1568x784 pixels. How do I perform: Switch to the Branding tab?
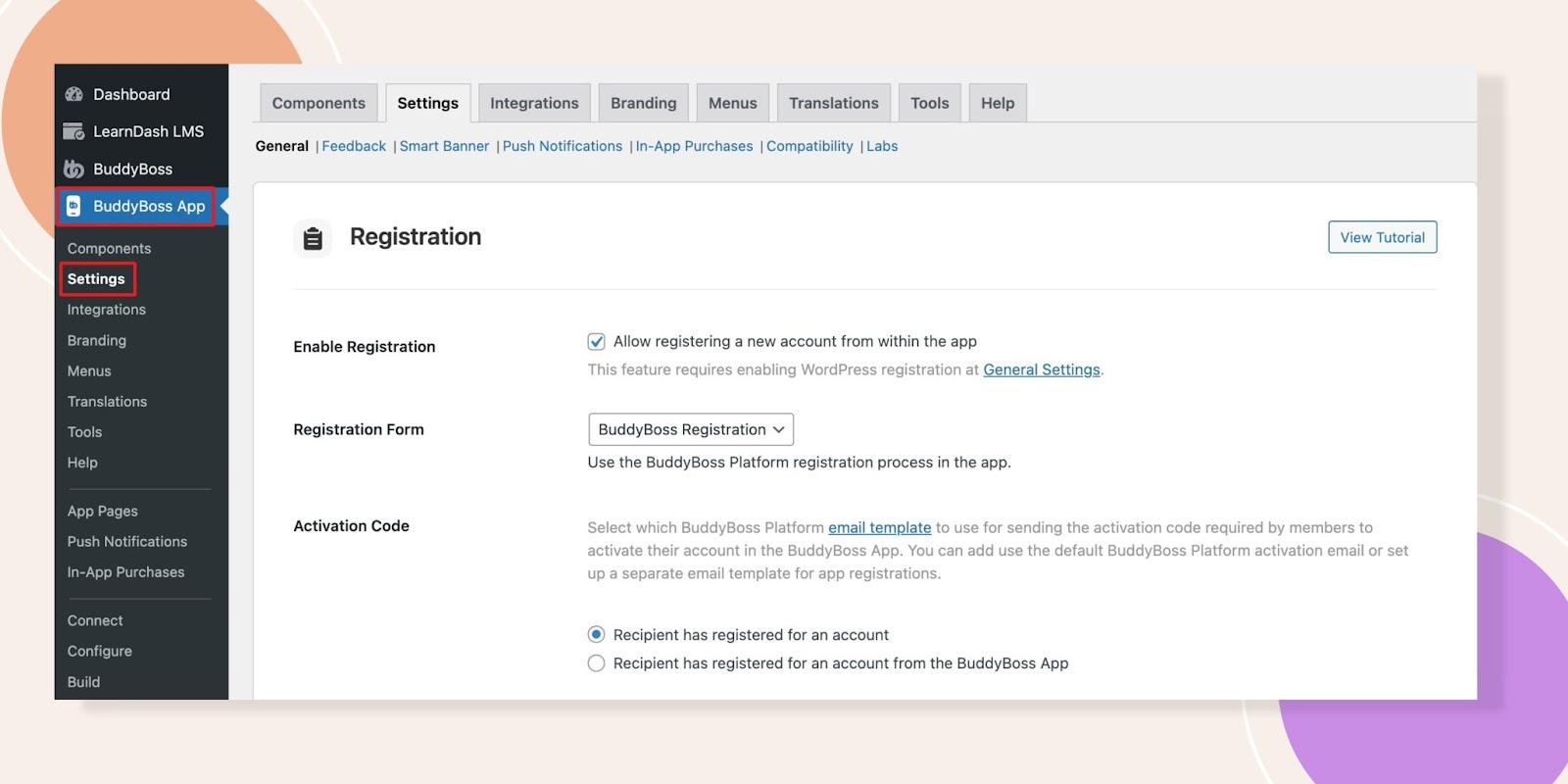[643, 103]
